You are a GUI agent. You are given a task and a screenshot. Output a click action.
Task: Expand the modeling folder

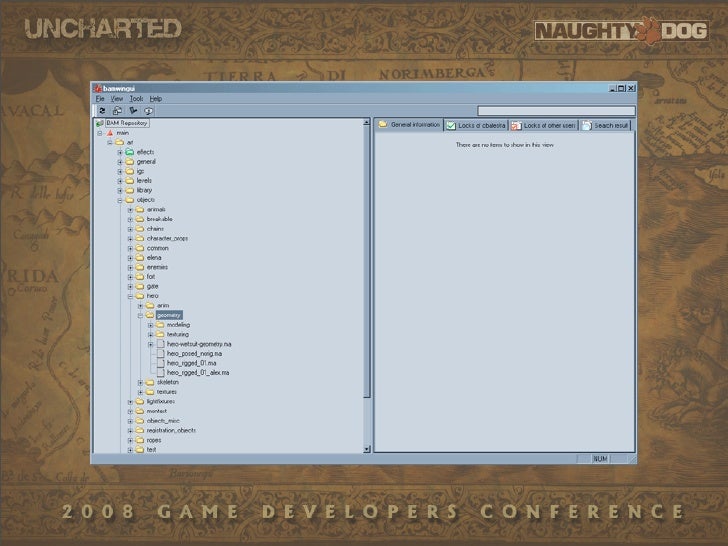[x=150, y=325]
